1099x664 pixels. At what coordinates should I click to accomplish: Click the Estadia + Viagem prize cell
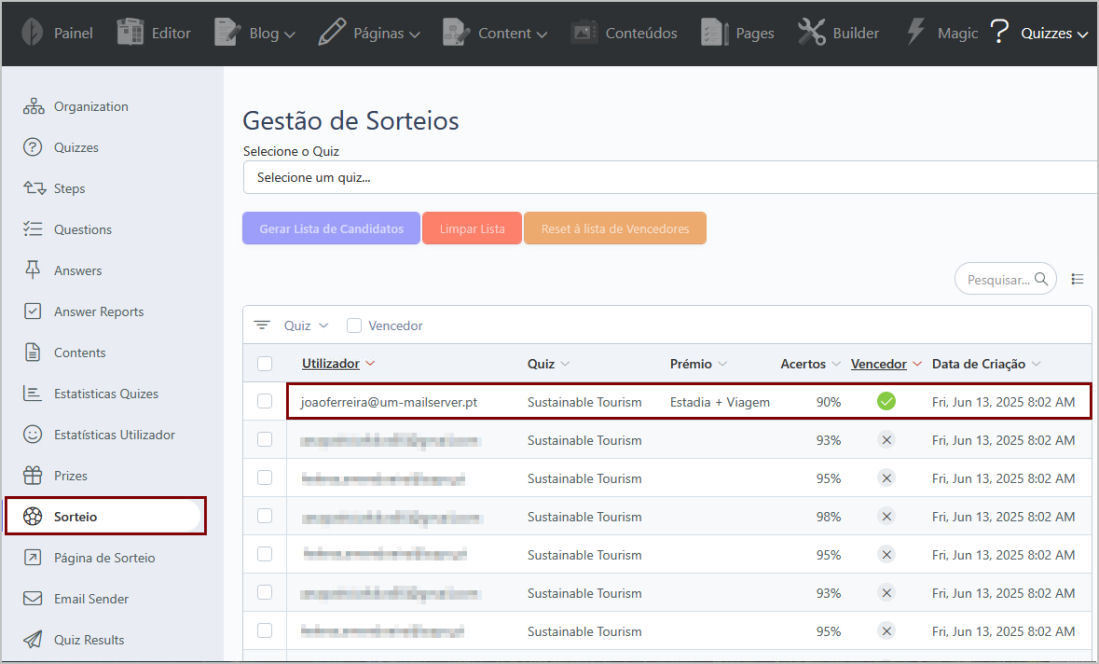[720, 402]
